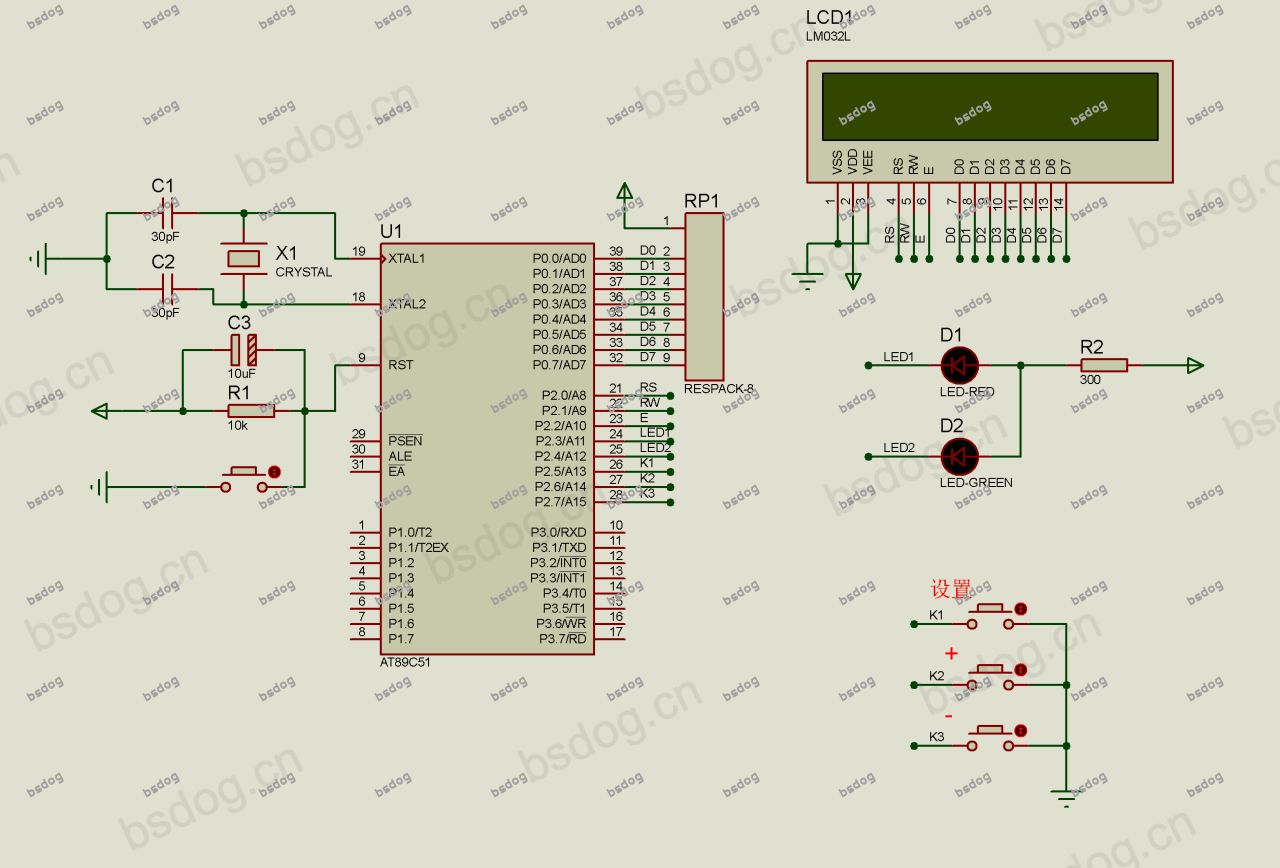1280x868 pixels.
Task: Click the XTAL2 pin label on U1
Action: (407, 304)
